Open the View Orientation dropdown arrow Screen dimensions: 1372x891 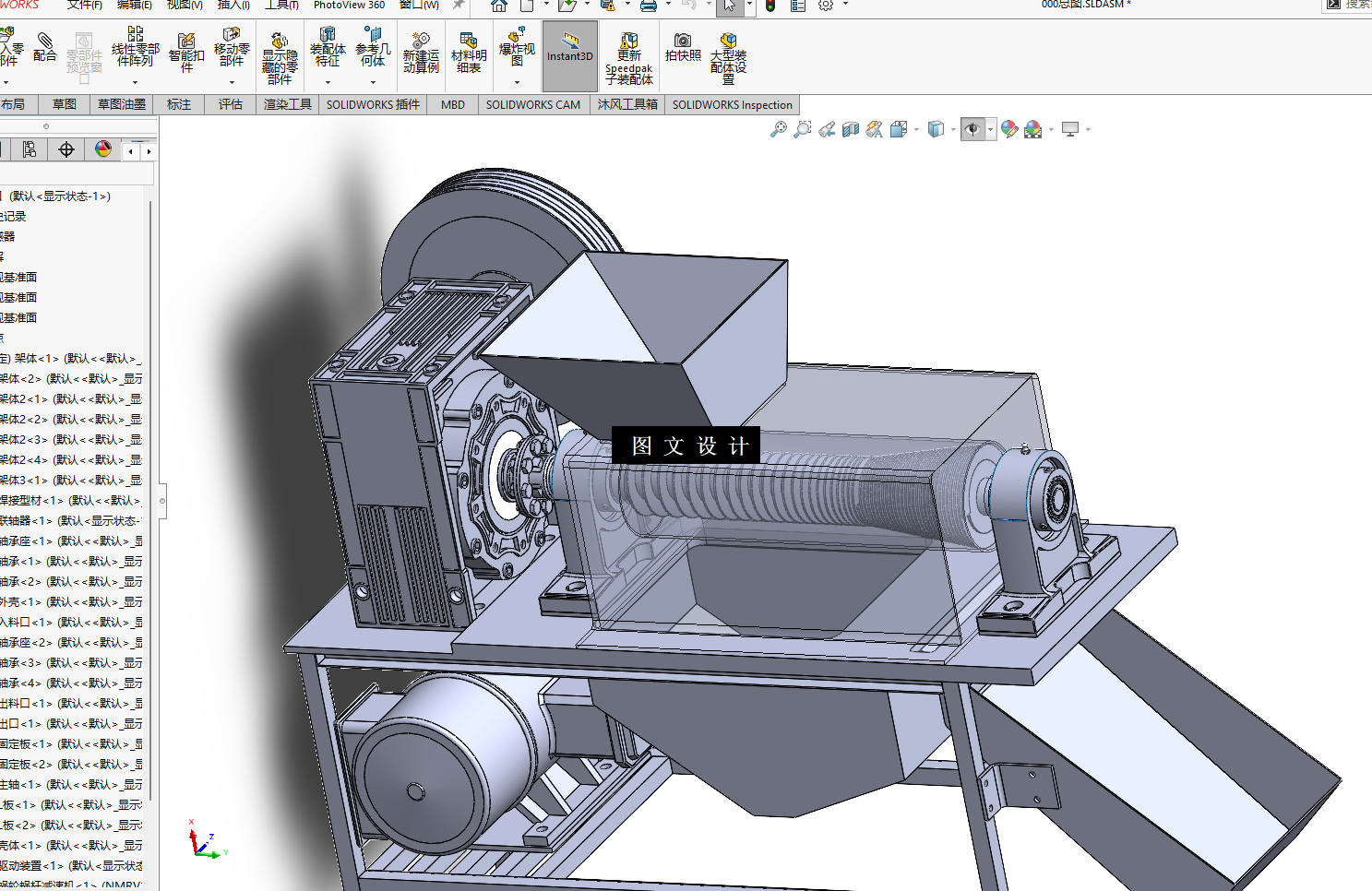coord(916,129)
